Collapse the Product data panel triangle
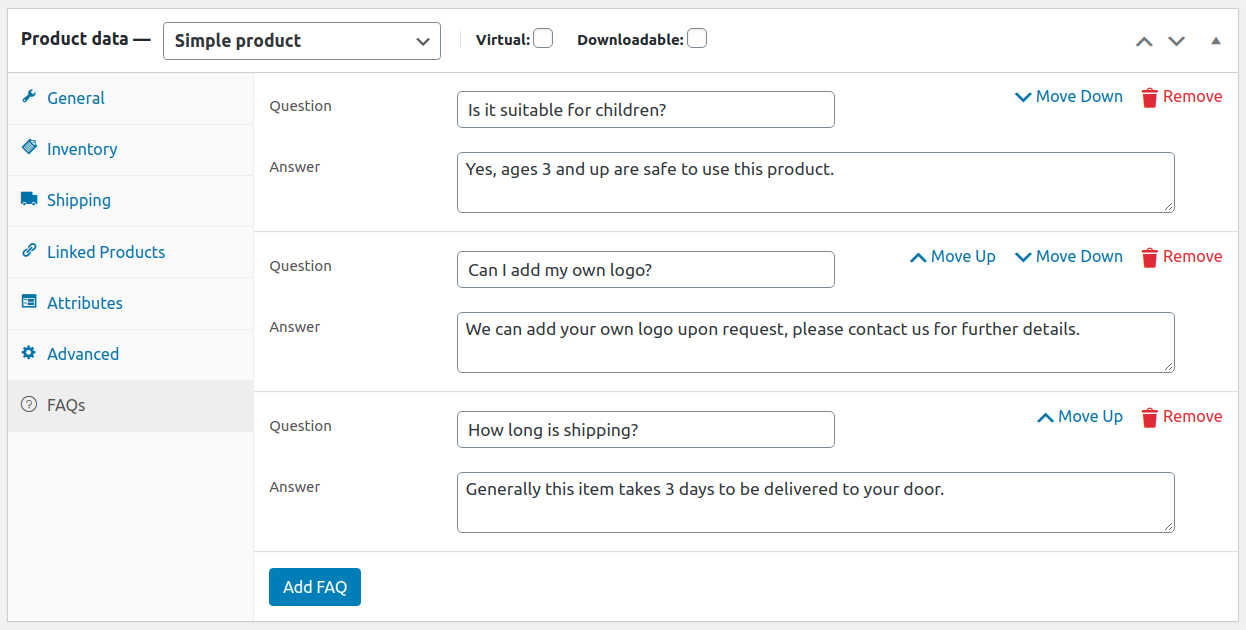Viewport: 1246px width, 630px height. 1216,41
